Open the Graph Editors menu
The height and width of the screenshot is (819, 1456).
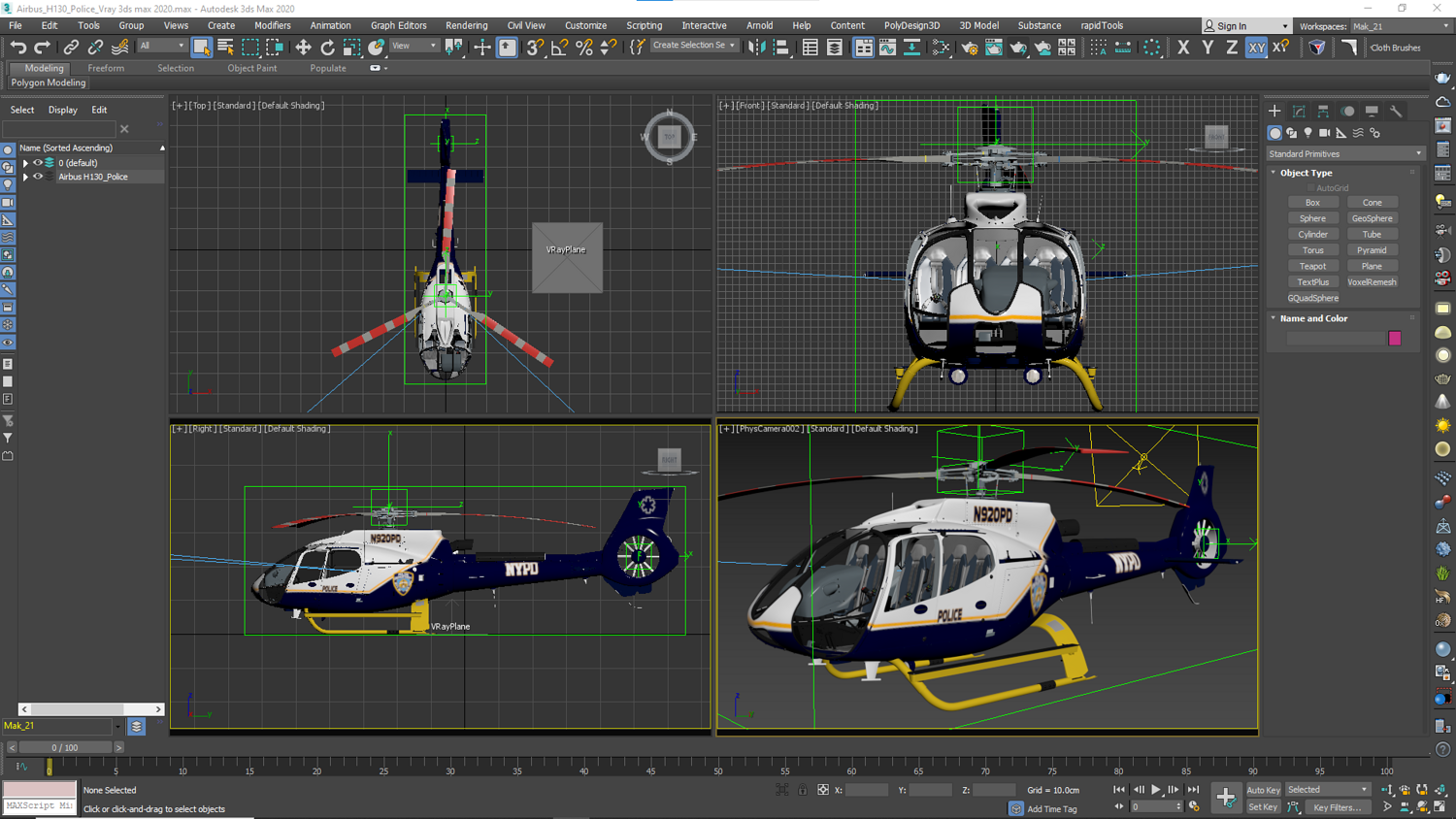pos(398,25)
